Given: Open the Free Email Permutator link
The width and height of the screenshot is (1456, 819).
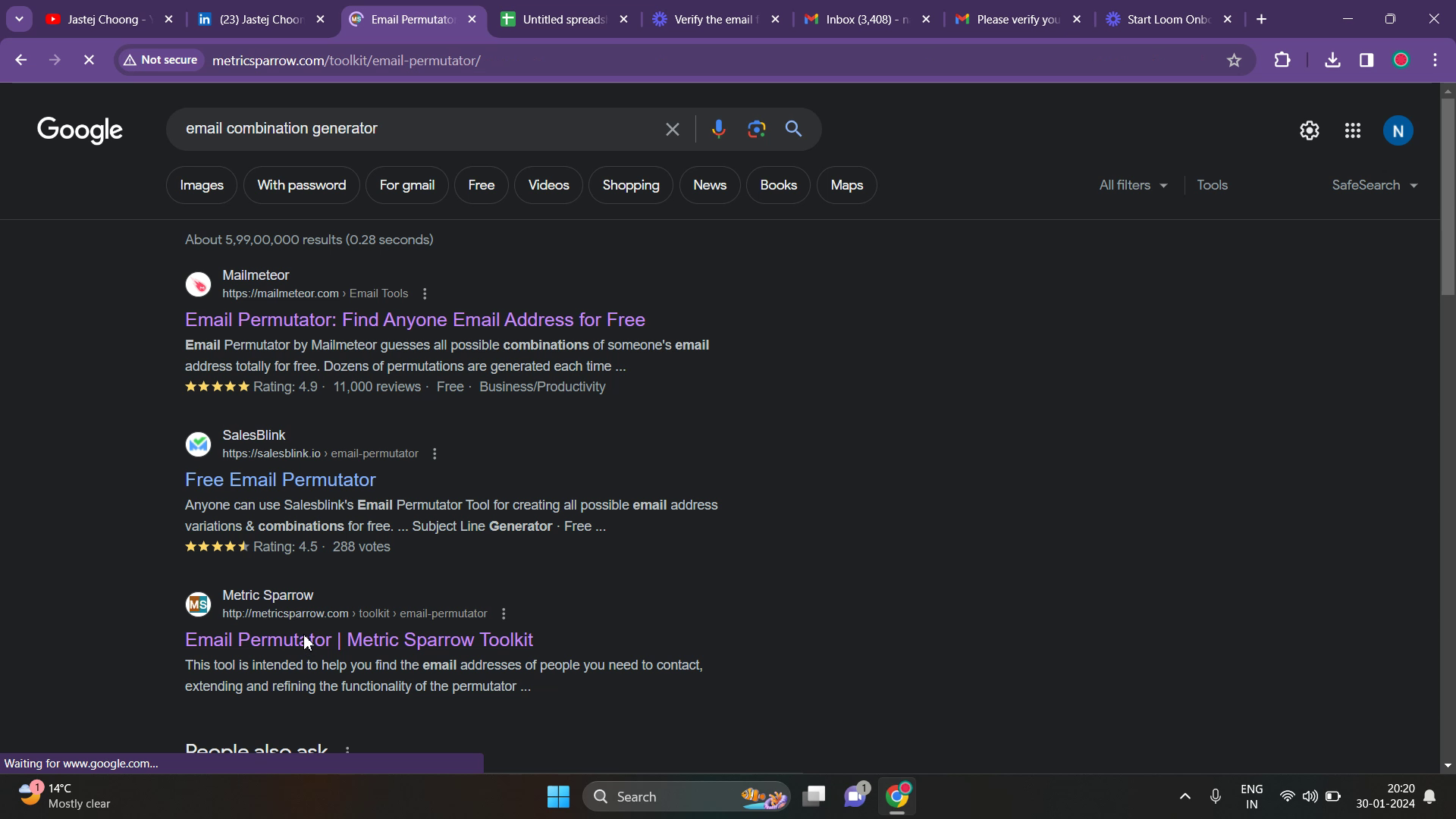Looking at the screenshot, I should click(281, 480).
